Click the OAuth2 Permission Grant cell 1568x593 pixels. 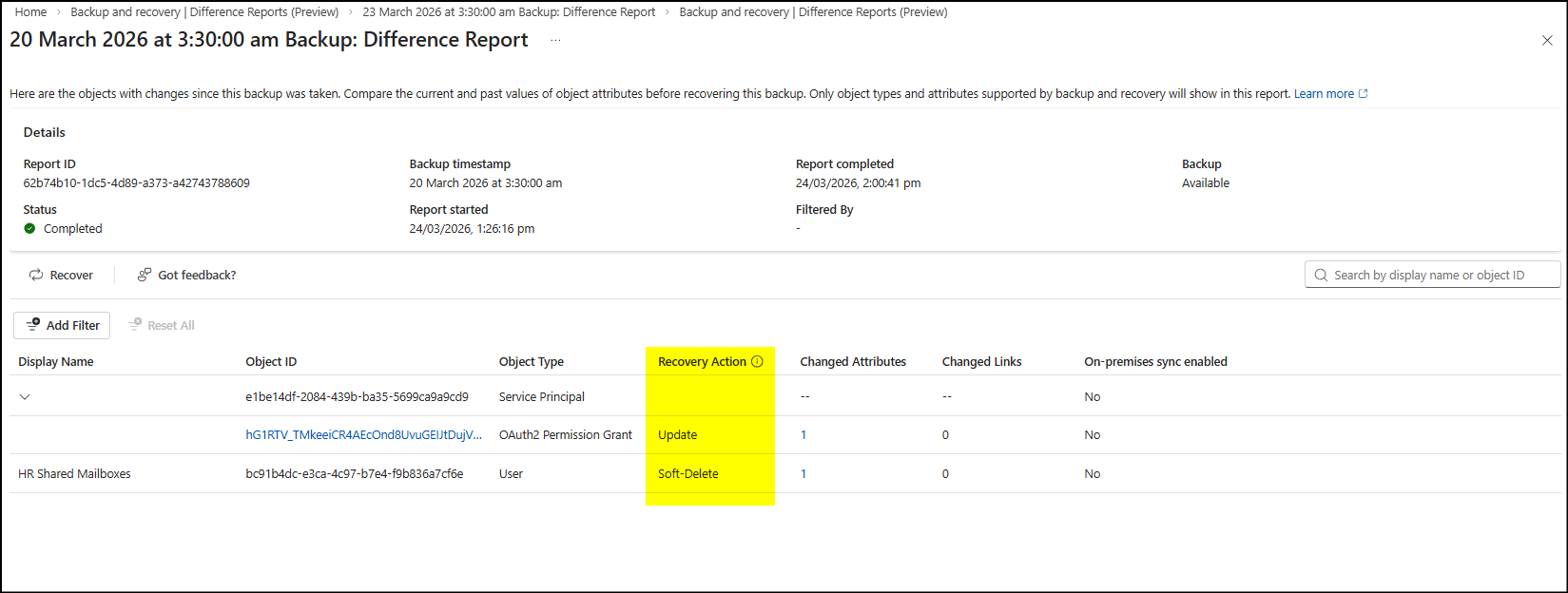tap(565, 434)
